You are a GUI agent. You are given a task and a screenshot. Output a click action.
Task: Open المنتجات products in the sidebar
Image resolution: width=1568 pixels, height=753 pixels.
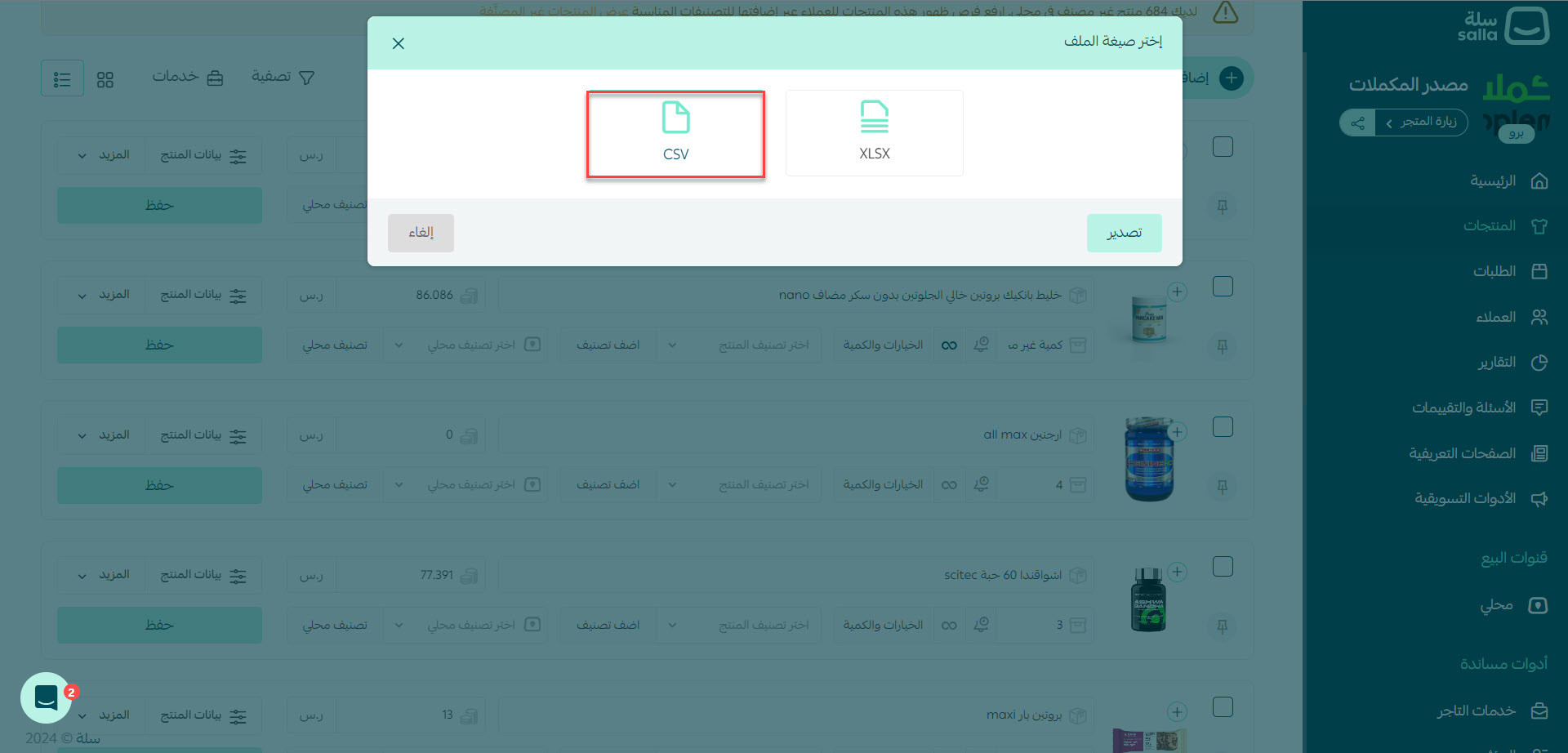pos(1506,226)
